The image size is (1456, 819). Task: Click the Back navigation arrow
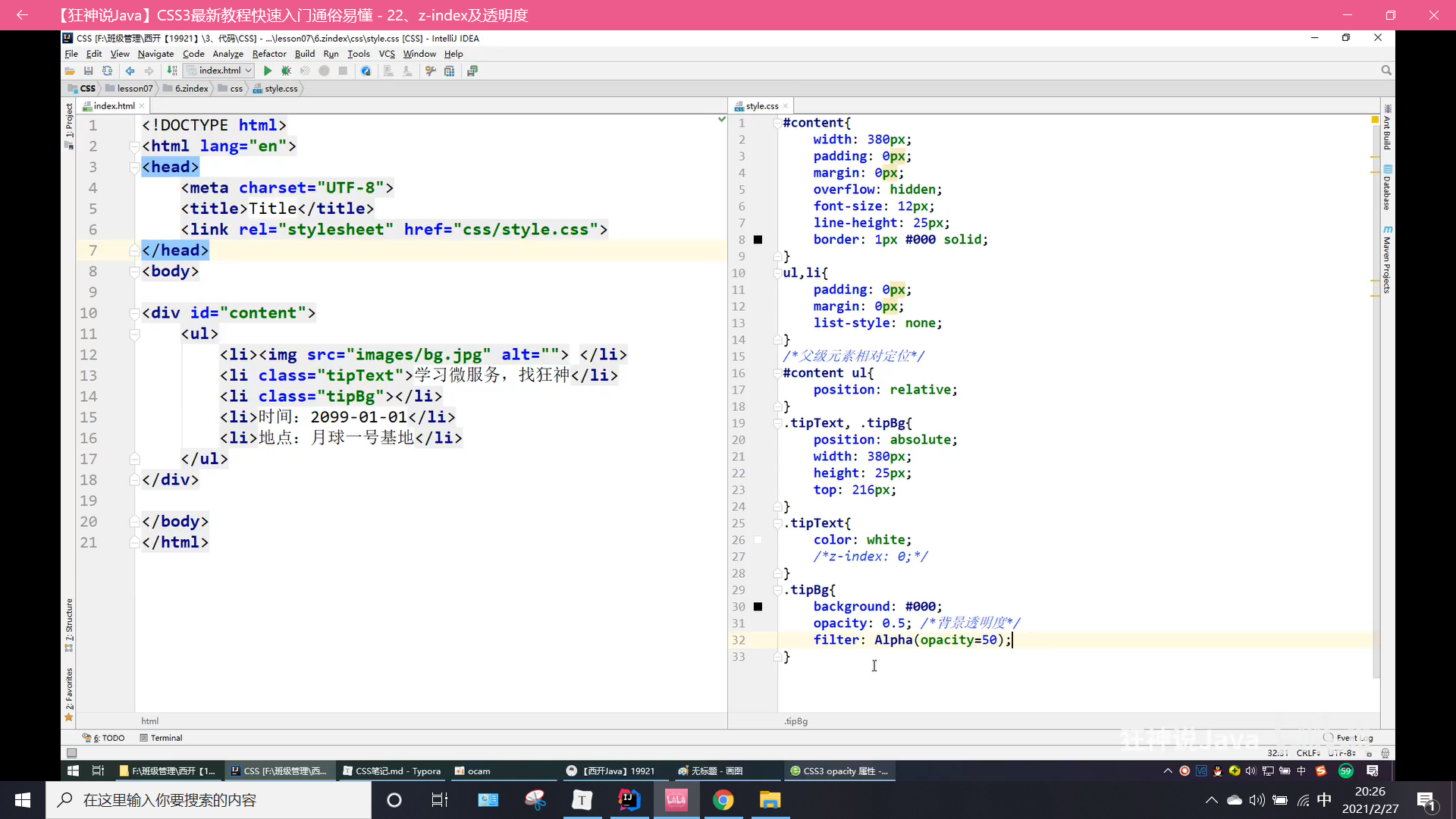(x=130, y=71)
